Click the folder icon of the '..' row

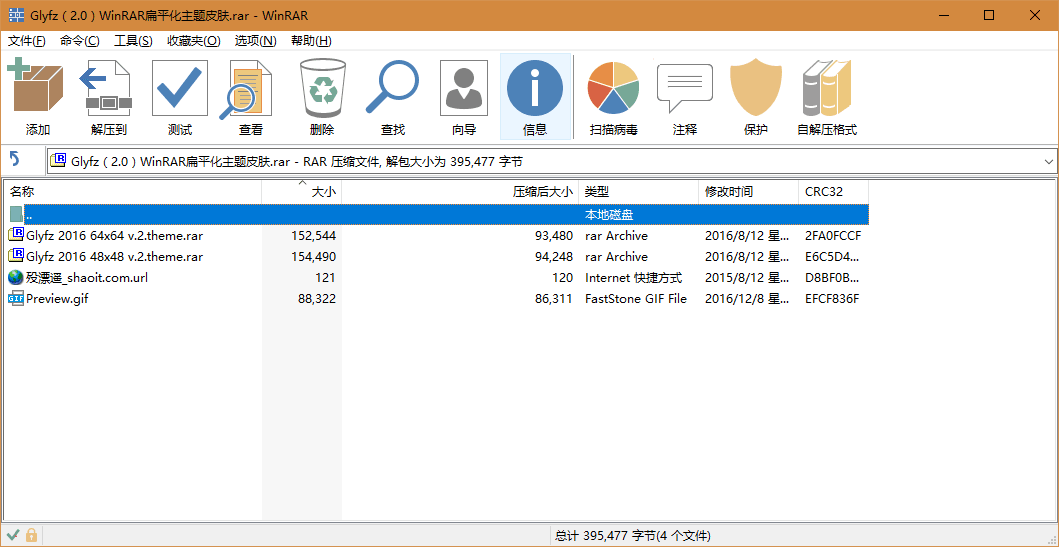pos(16,215)
